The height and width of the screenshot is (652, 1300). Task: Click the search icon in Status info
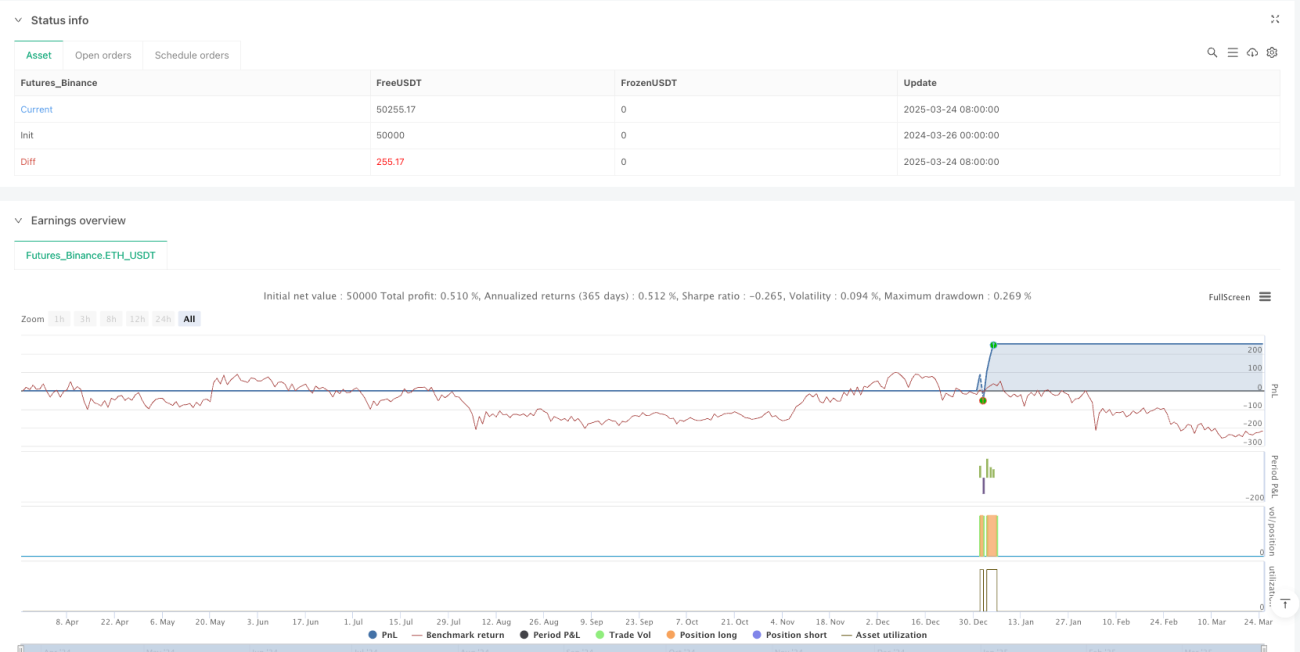click(1212, 53)
